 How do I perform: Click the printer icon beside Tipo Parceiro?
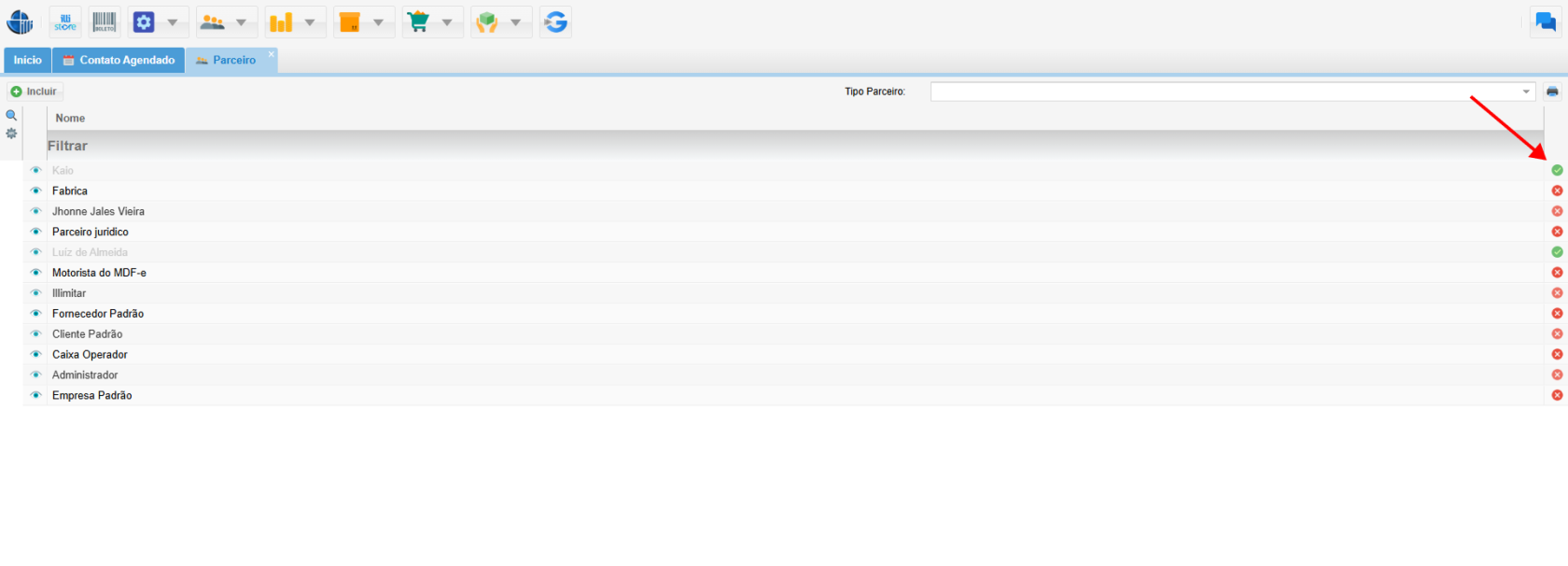pyautogui.click(x=1552, y=92)
